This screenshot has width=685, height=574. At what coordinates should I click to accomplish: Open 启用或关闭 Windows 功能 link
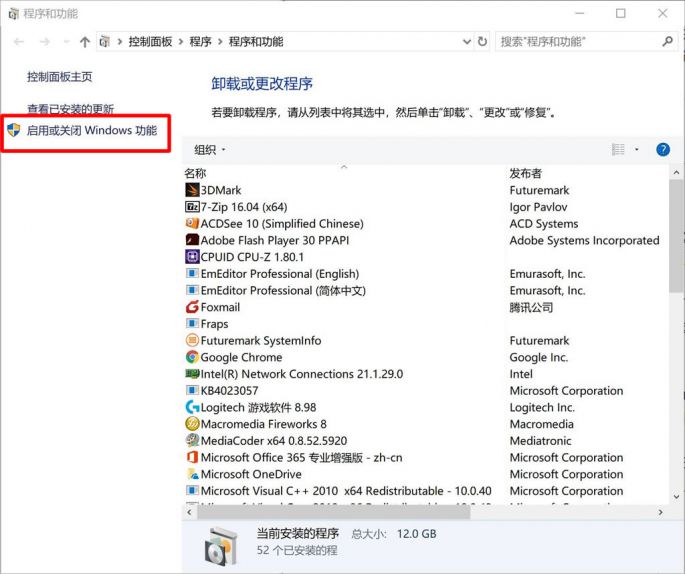(92, 130)
